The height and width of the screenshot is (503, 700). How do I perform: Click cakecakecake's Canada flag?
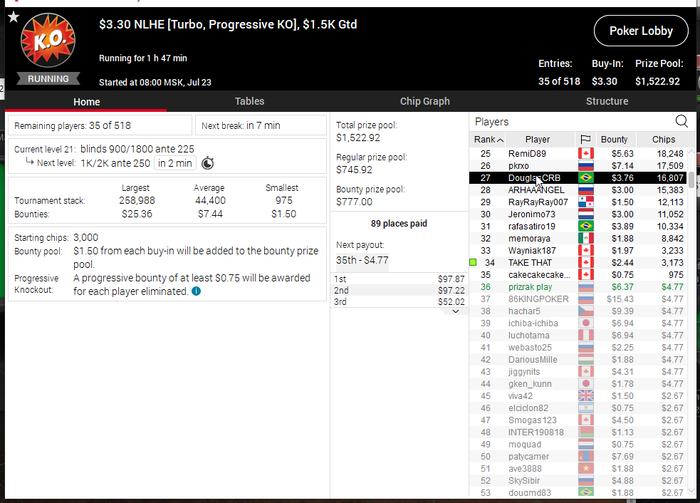click(586, 275)
